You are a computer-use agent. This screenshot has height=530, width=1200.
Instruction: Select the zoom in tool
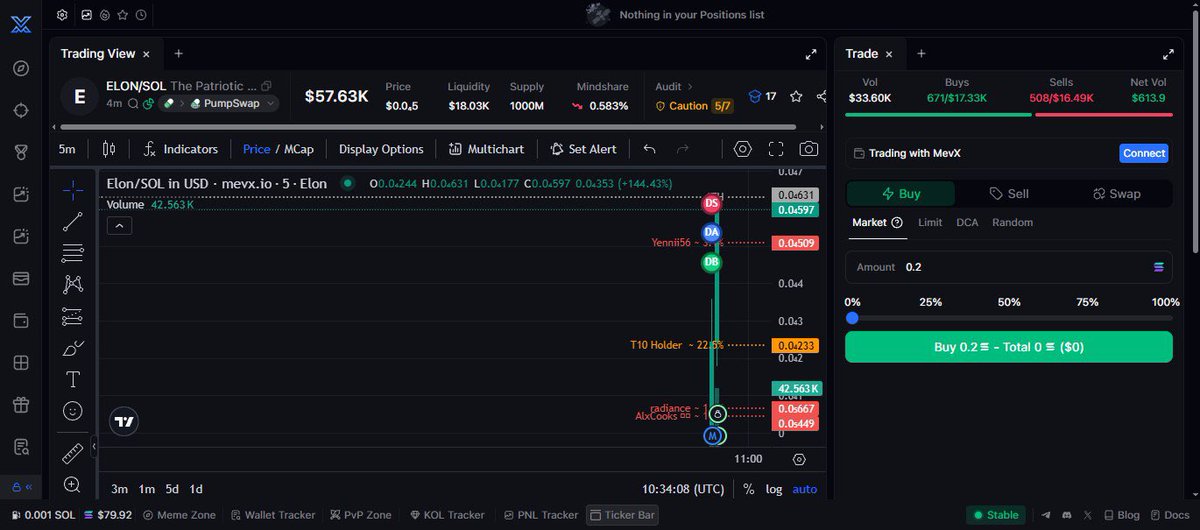tap(73, 485)
